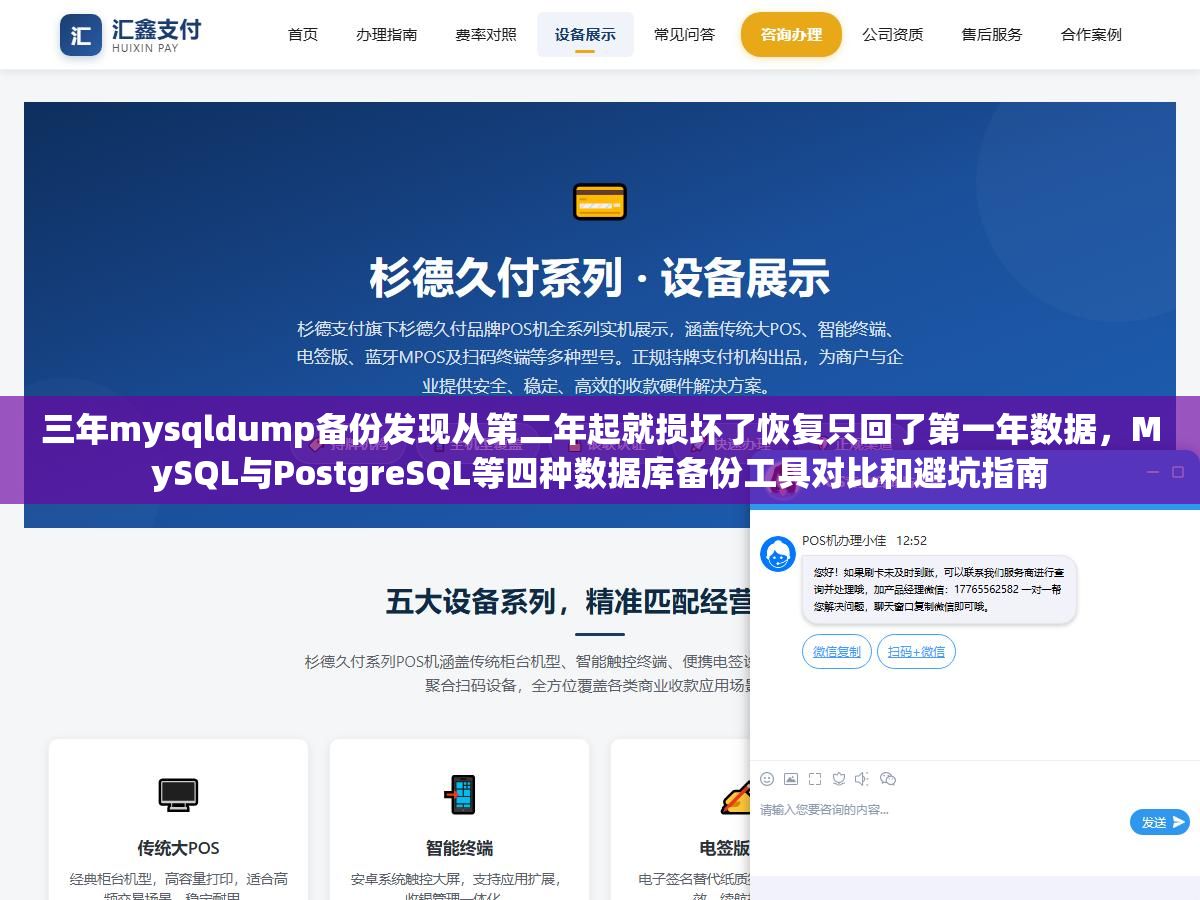The image size is (1200, 900).
Task: Open the 费率对照 menu item
Action: coord(486,34)
